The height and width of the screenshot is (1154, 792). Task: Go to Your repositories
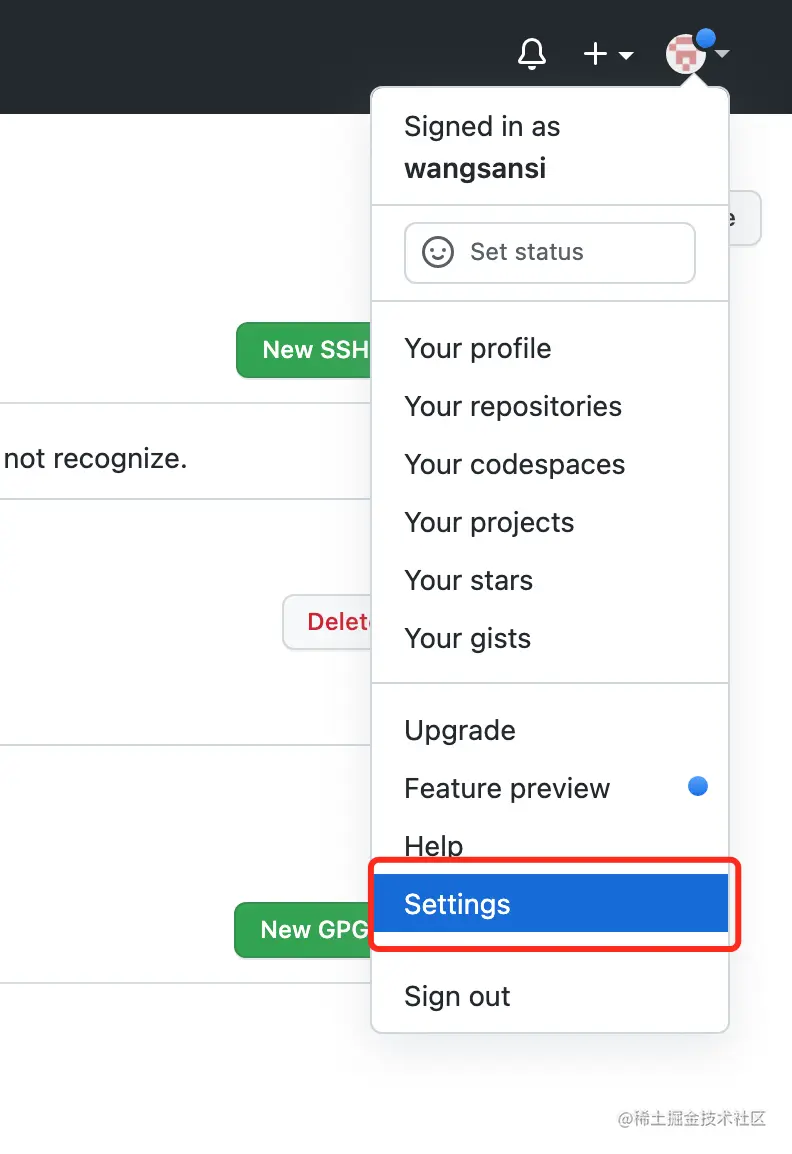(513, 406)
